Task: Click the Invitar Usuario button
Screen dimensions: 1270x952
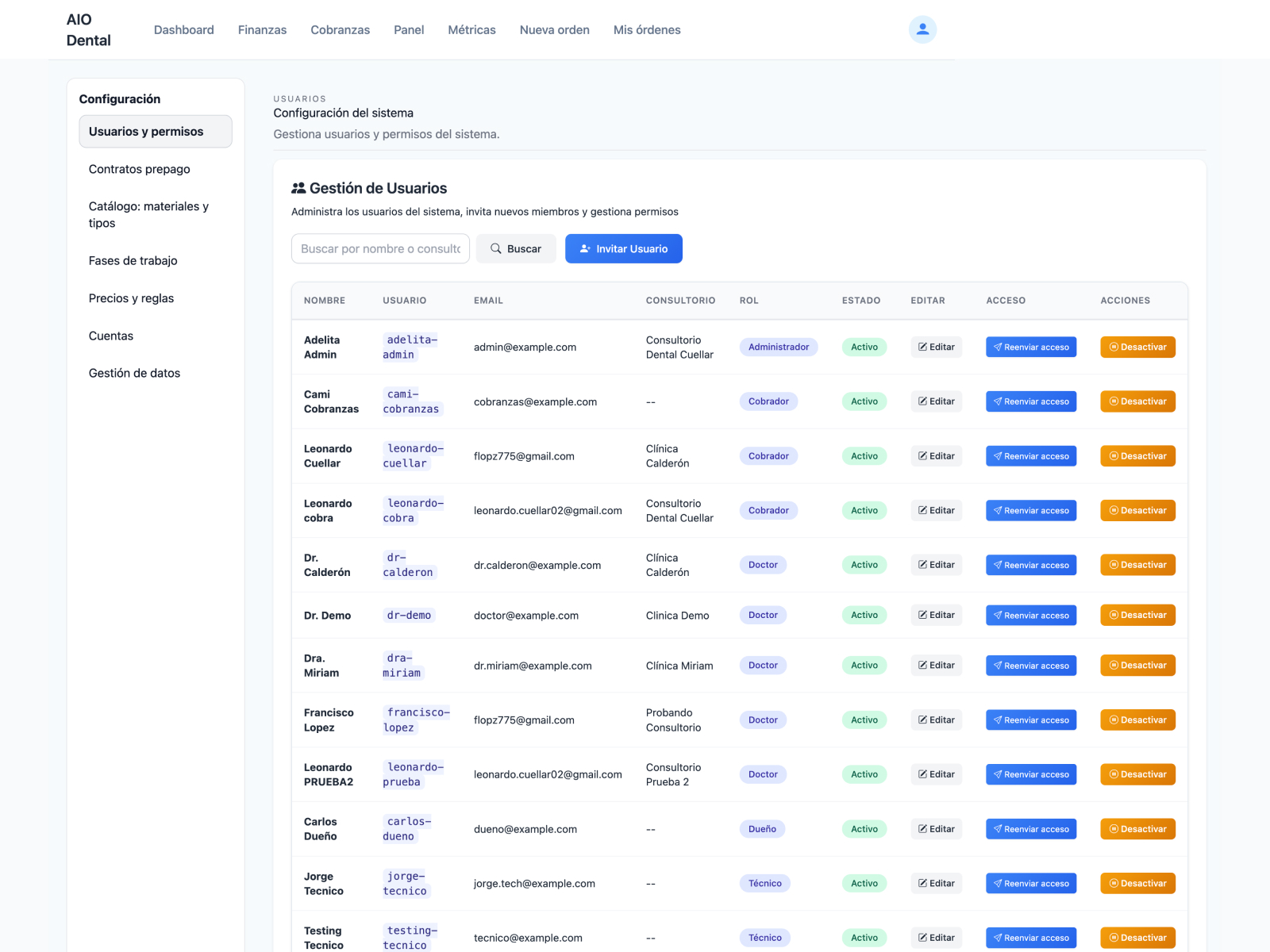Action: point(624,248)
